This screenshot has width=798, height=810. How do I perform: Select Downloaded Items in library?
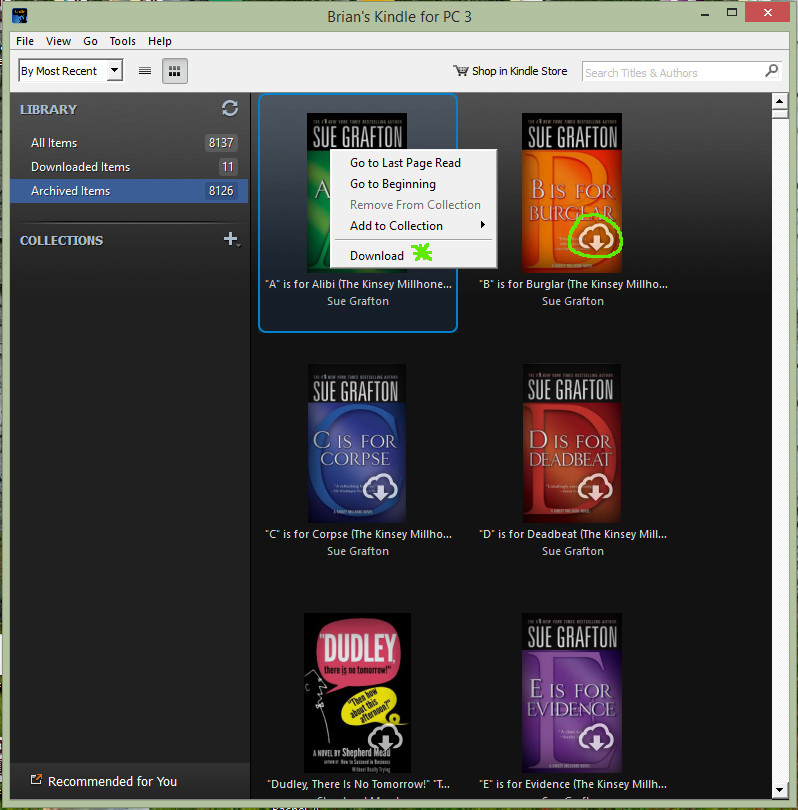click(x=129, y=167)
